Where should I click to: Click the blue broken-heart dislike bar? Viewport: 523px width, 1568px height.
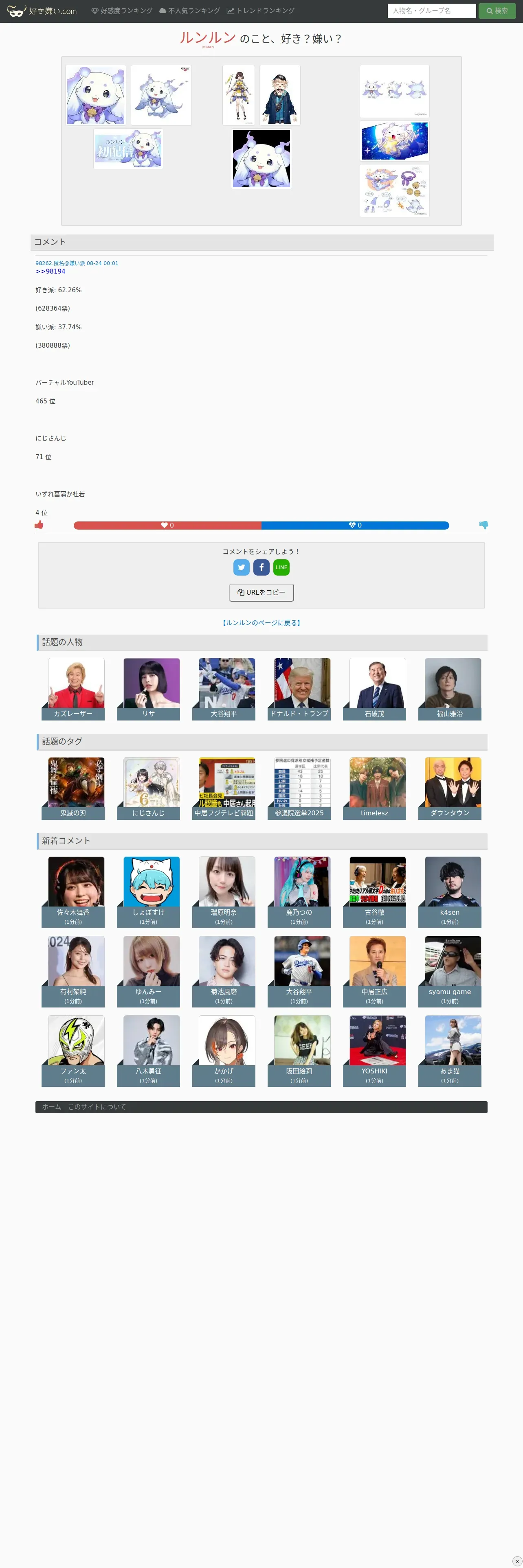tap(356, 525)
